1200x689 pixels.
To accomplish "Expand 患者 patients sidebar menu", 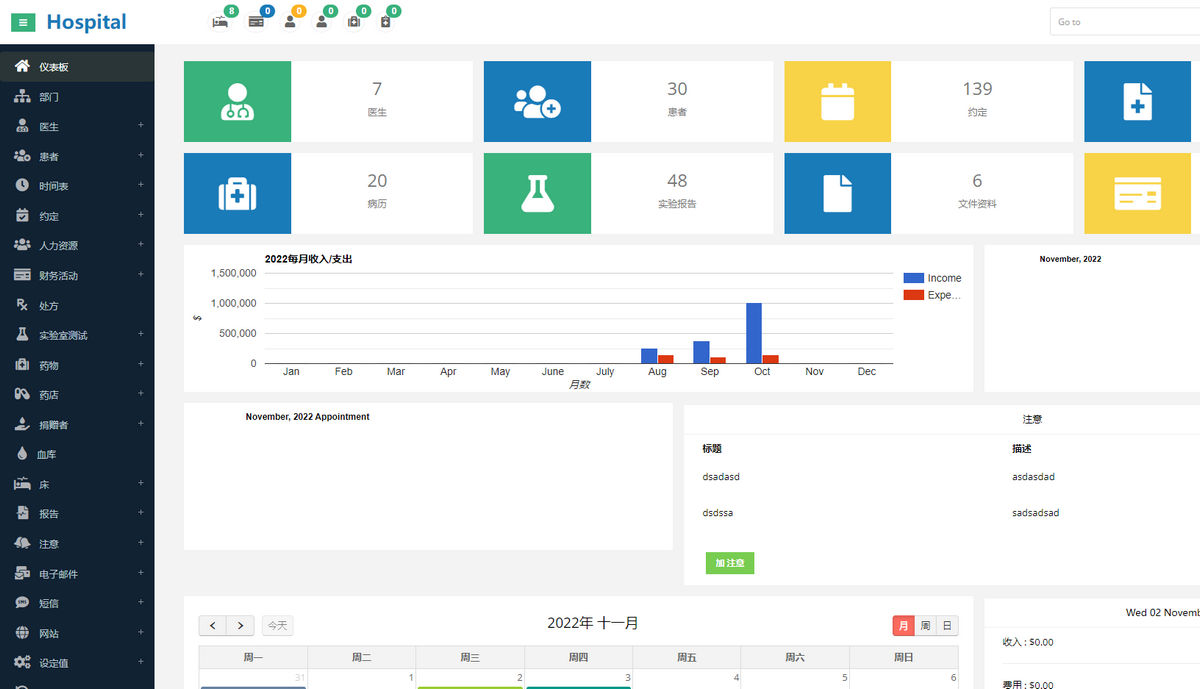I will click(x=77, y=157).
